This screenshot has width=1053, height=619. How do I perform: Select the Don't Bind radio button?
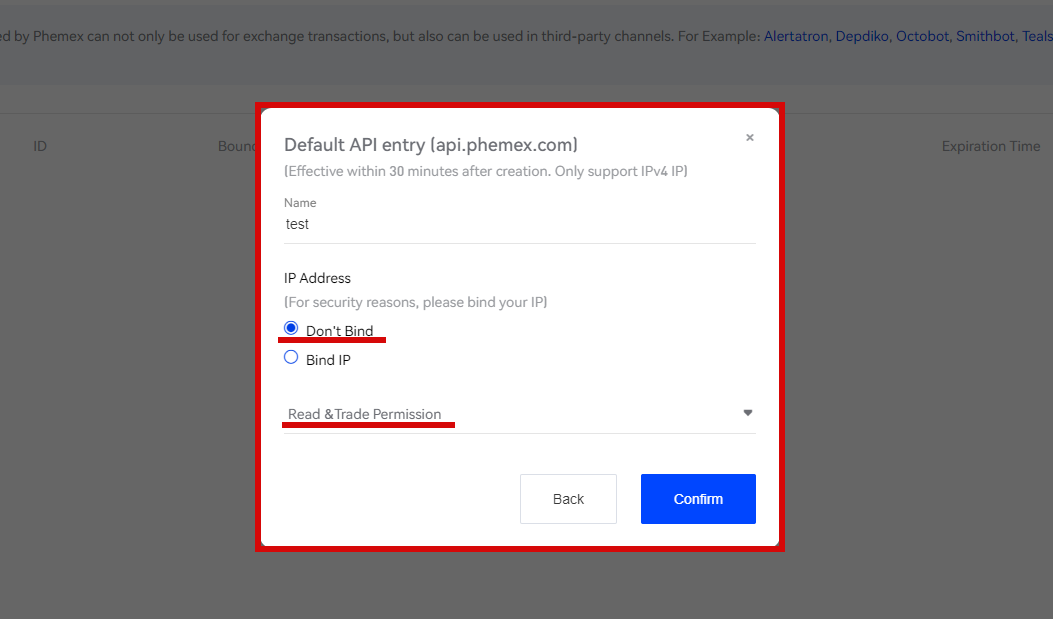coord(291,328)
